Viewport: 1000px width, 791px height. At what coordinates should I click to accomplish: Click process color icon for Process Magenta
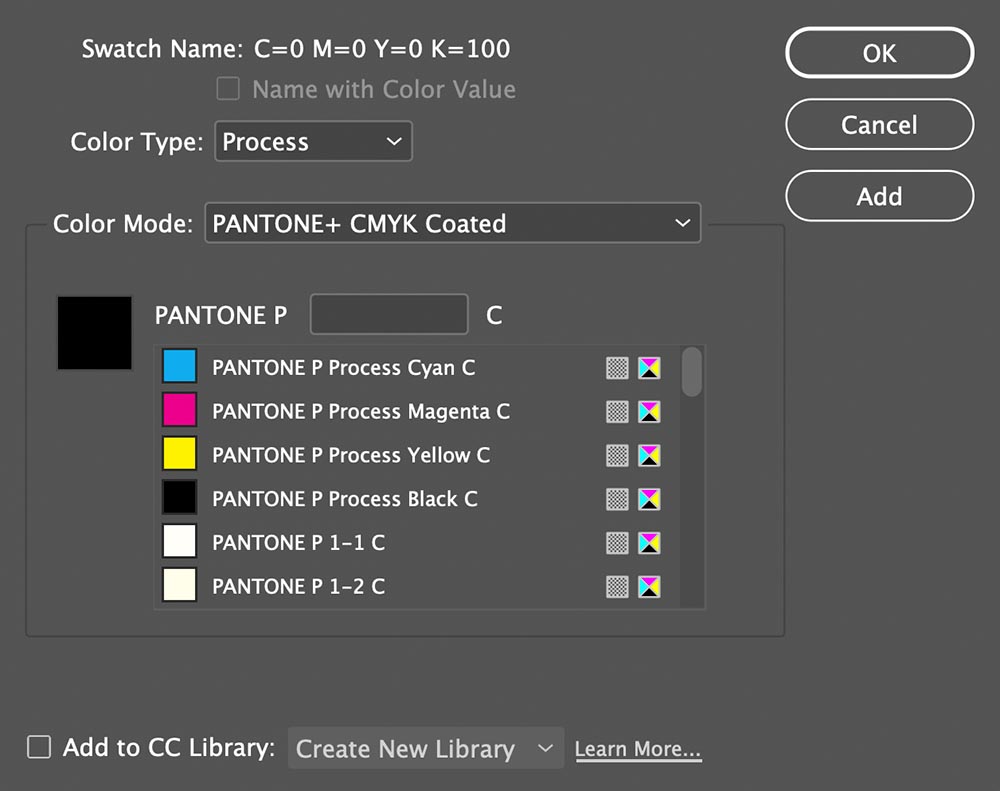click(x=618, y=412)
